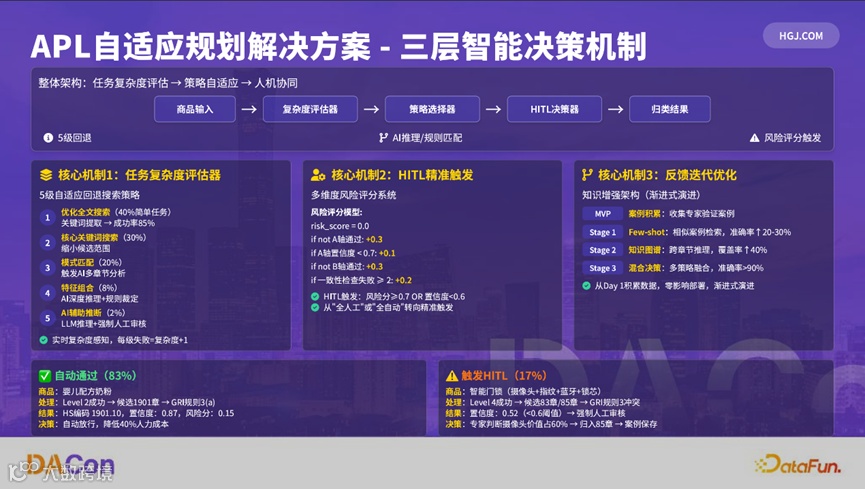Click the warning triangle beside 风险评分触发
Screen dimensions: 865x489
754,138
